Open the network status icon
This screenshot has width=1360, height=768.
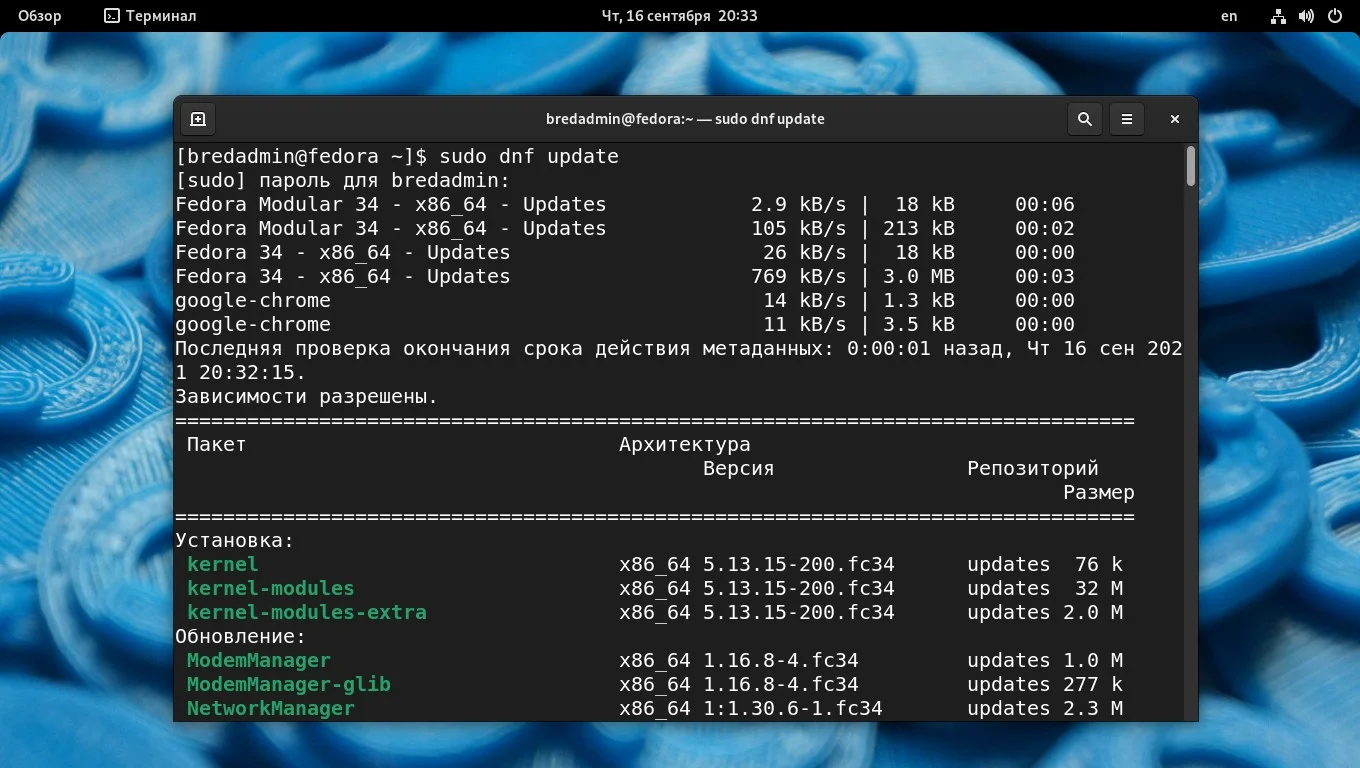point(1278,16)
